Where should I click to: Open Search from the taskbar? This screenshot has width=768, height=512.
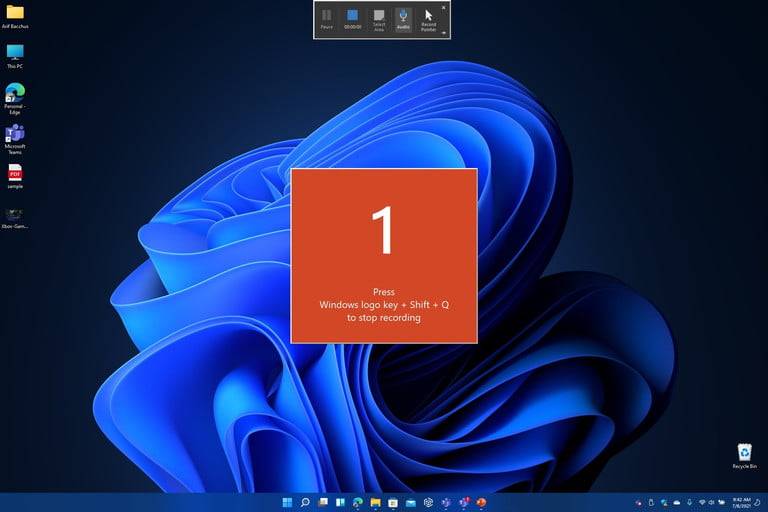click(305, 502)
